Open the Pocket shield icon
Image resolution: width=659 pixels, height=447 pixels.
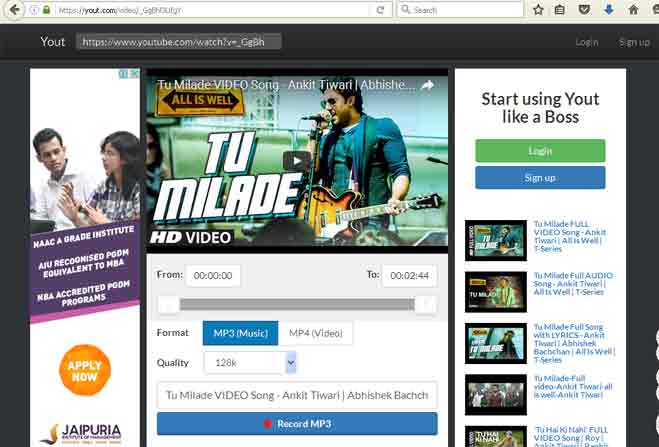coord(584,9)
